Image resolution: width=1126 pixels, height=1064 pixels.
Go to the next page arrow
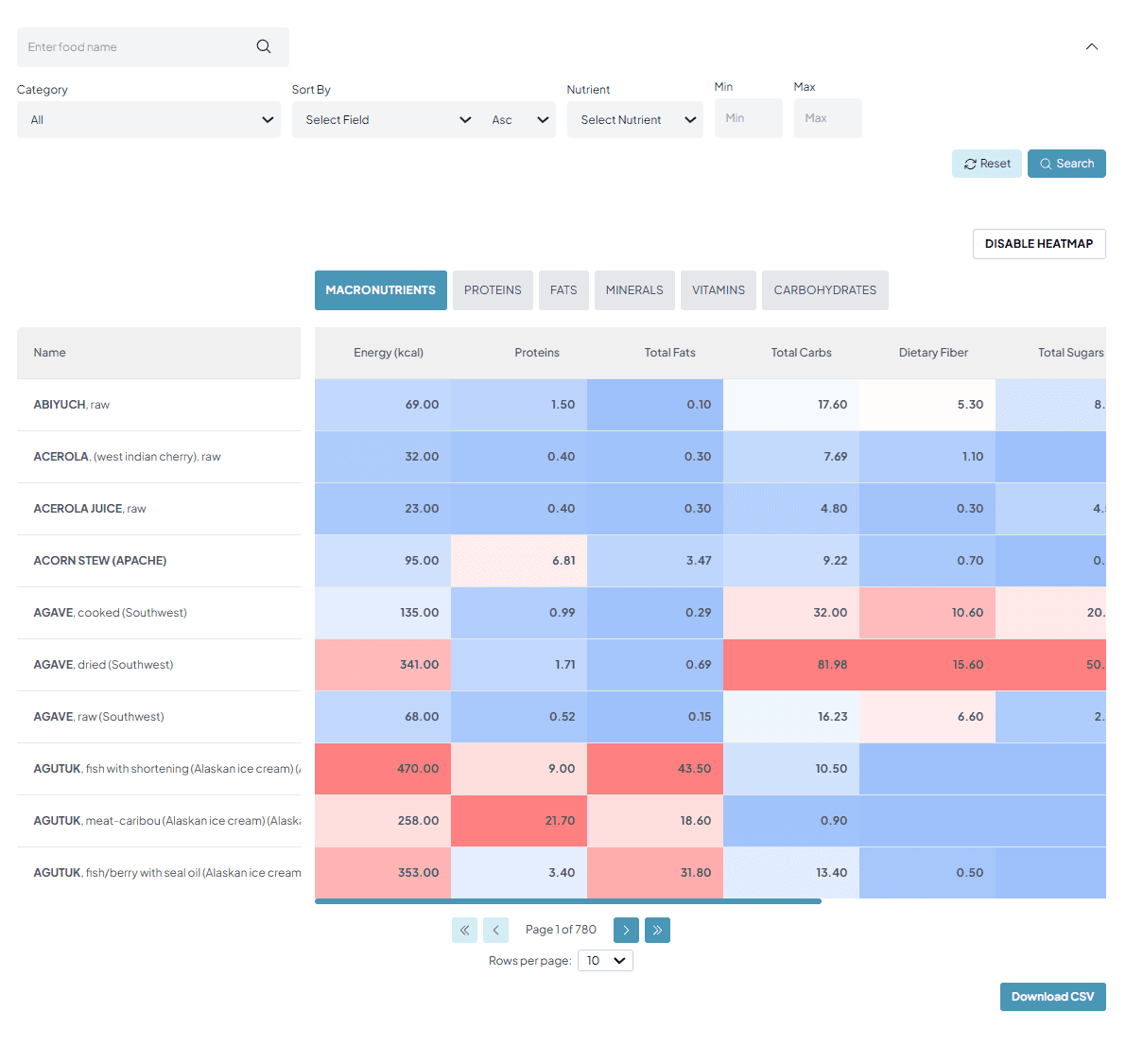pos(626,931)
